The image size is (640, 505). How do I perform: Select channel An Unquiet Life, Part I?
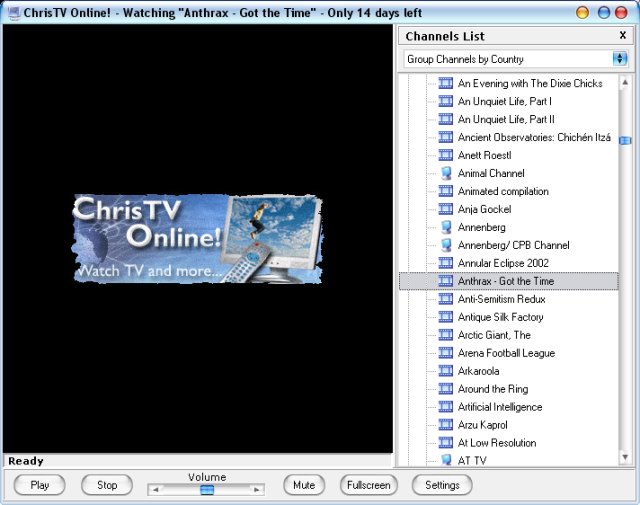point(505,101)
